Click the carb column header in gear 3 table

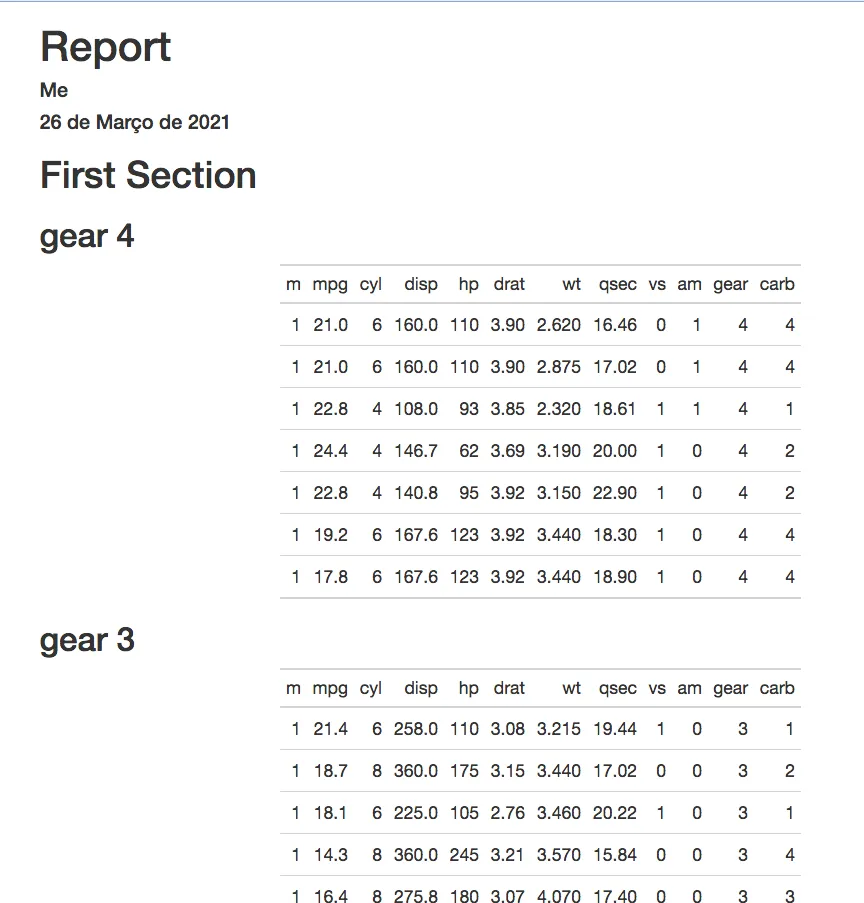[x=777, y=688]
